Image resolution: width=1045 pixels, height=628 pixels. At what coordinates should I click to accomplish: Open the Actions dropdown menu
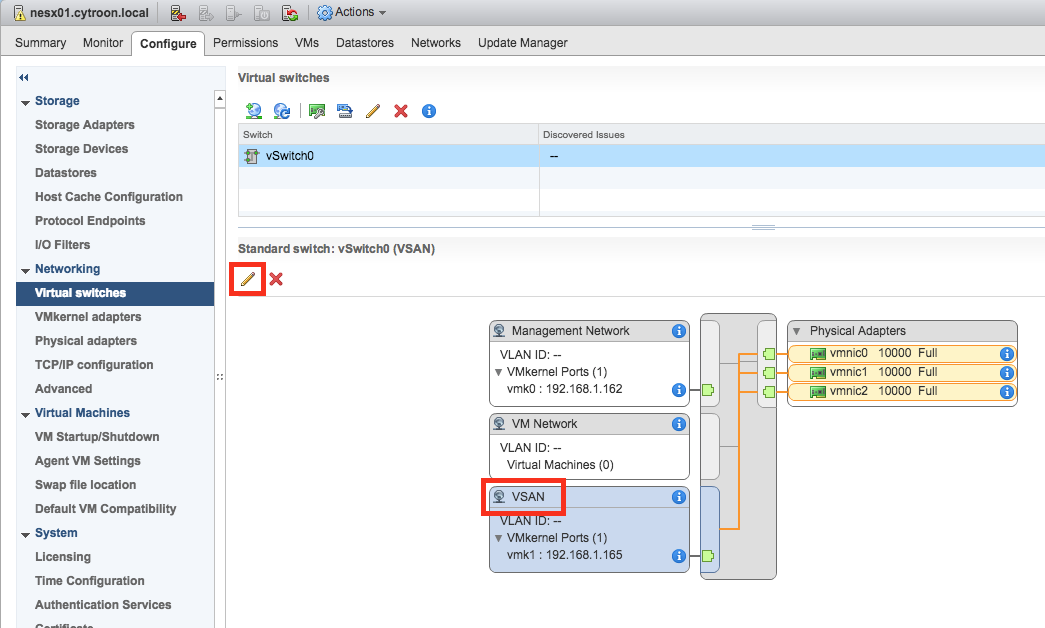click(x=352, y=13)
